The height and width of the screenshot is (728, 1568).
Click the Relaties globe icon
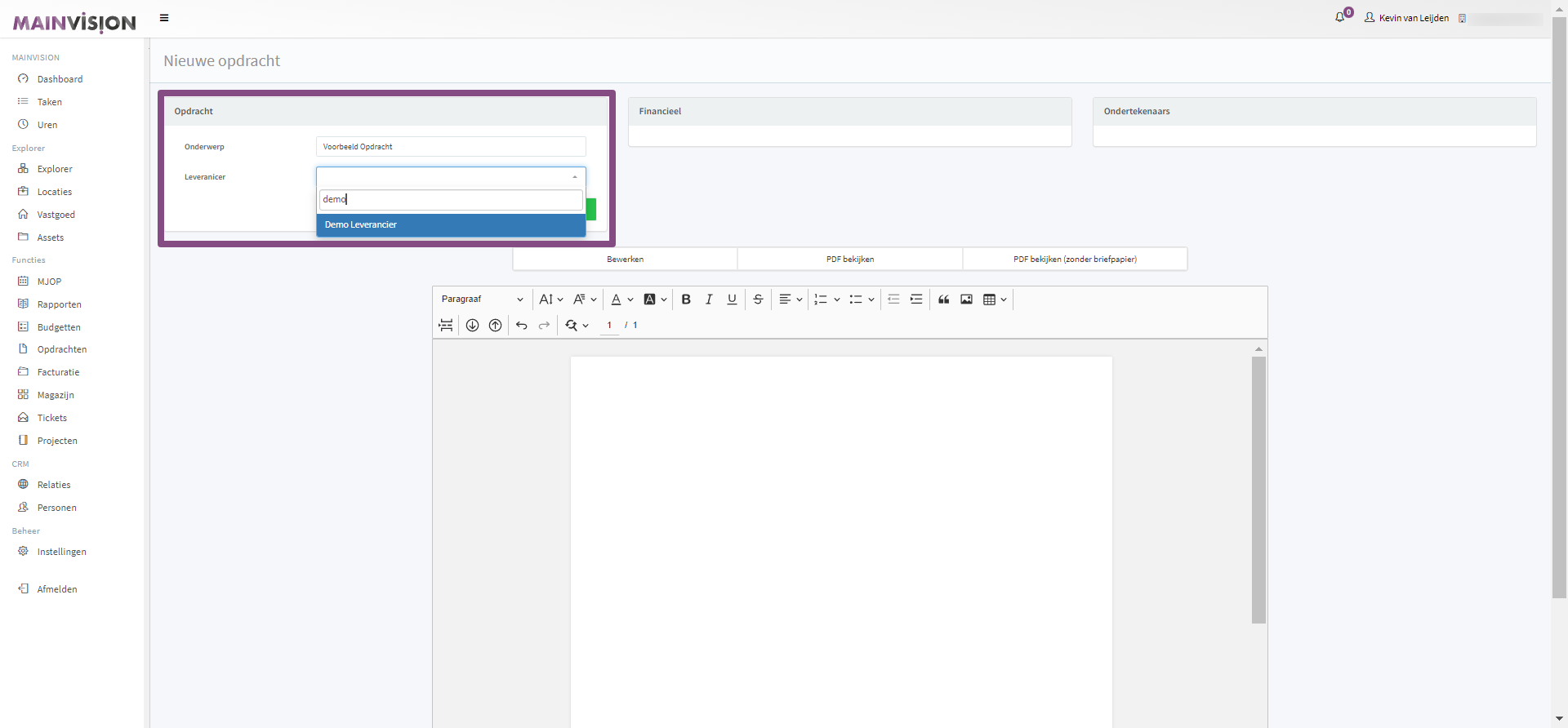[x=23, y=485]
